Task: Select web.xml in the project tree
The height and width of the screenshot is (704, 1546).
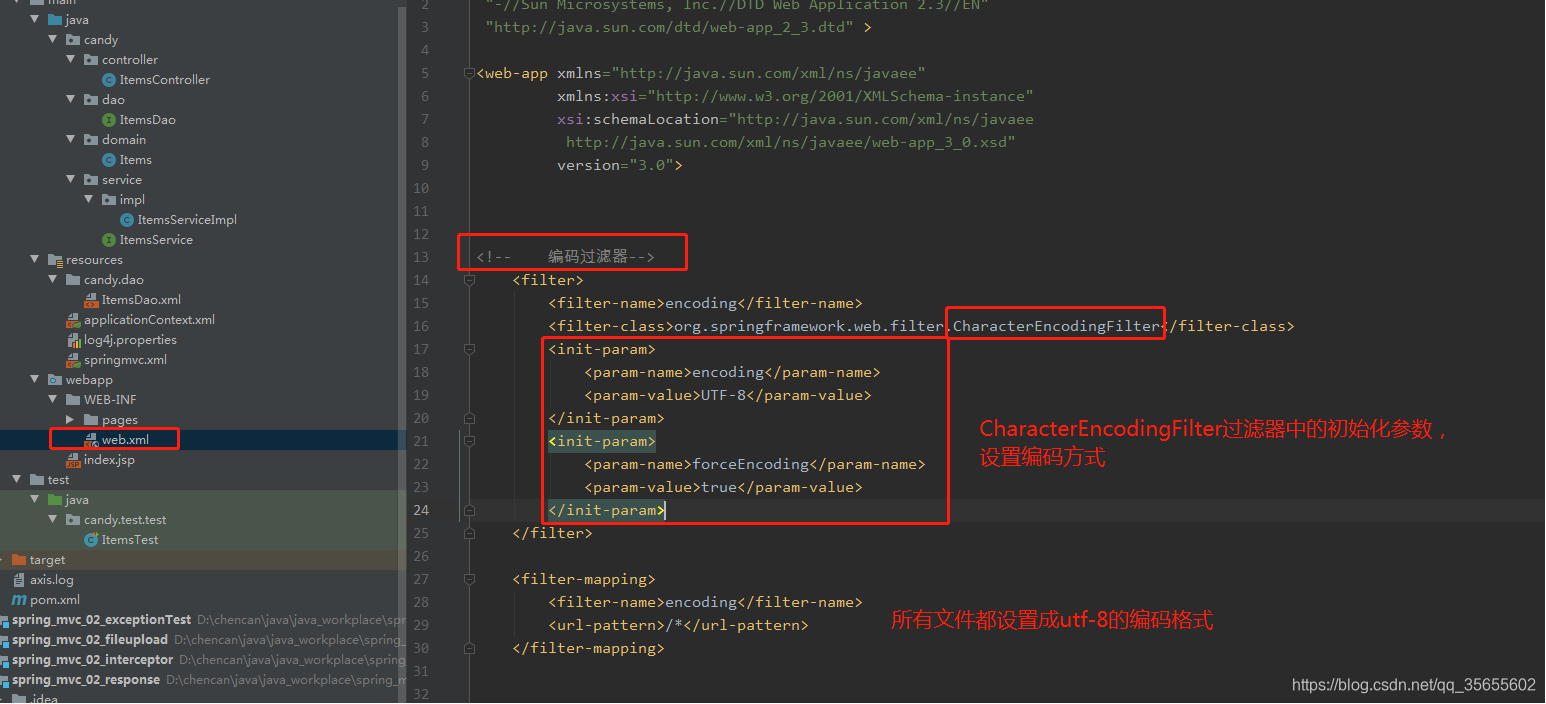Action: click(125, 440)
